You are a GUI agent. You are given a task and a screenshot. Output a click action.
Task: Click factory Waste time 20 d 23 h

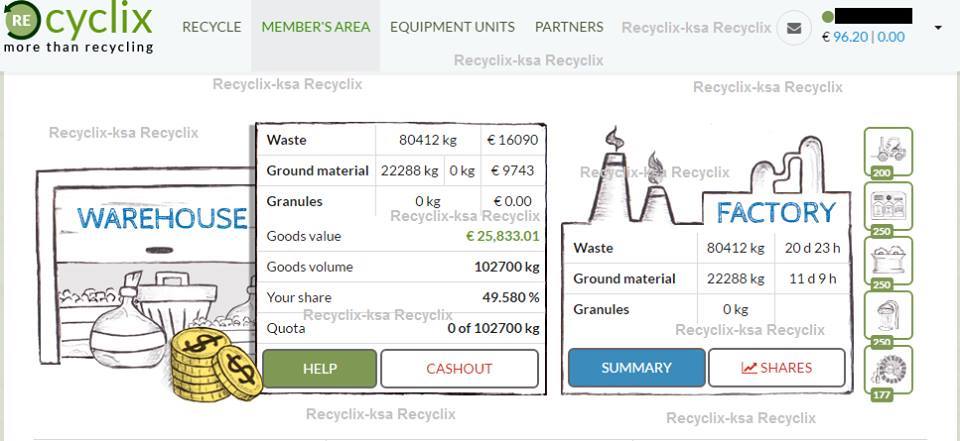coord(812,248)
